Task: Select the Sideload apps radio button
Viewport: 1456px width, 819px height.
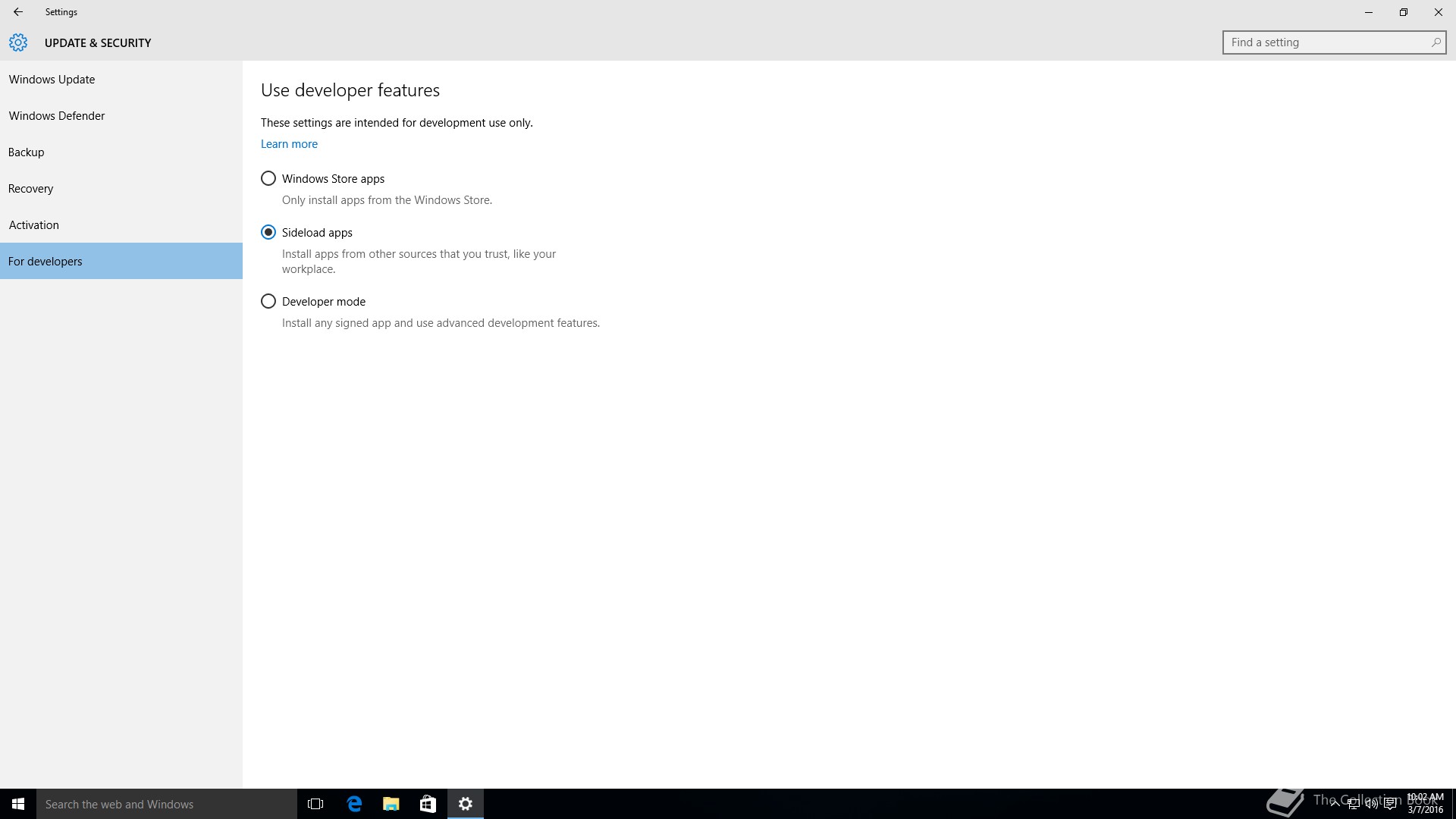Action: click(268, 233)
